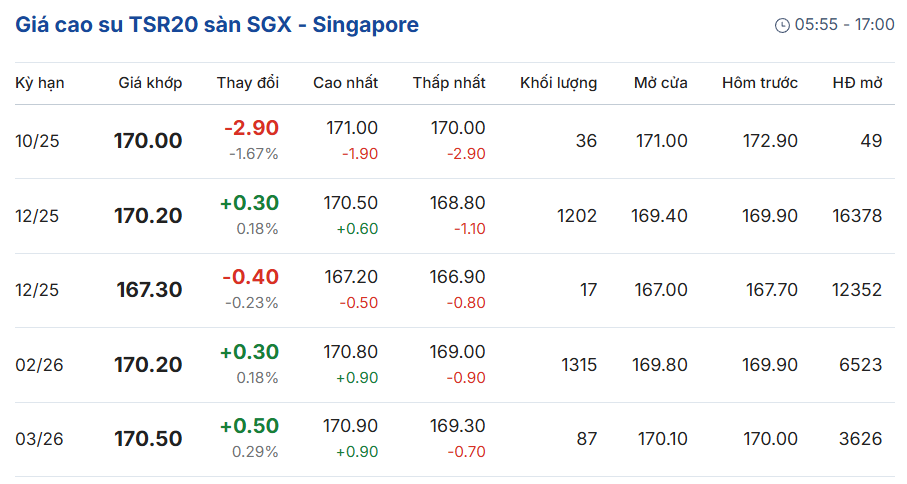The image size is (907, 484).
Task: Select the 10/25 contract term
Action: [38, 141]
